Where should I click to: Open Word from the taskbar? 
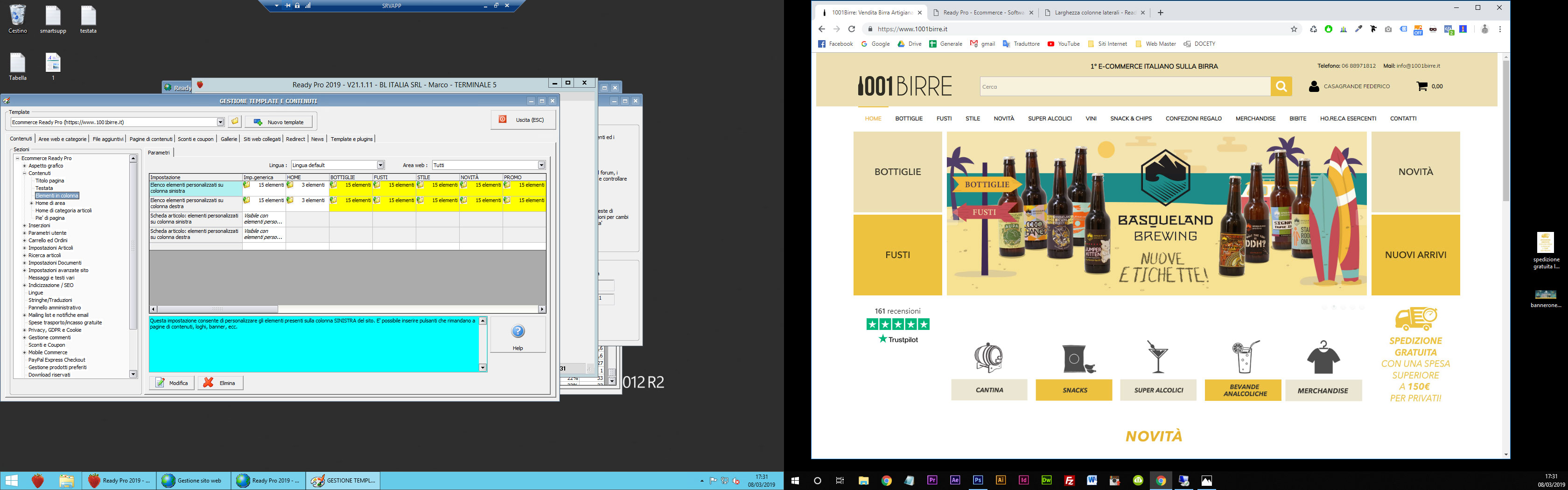click(1092, 480)
